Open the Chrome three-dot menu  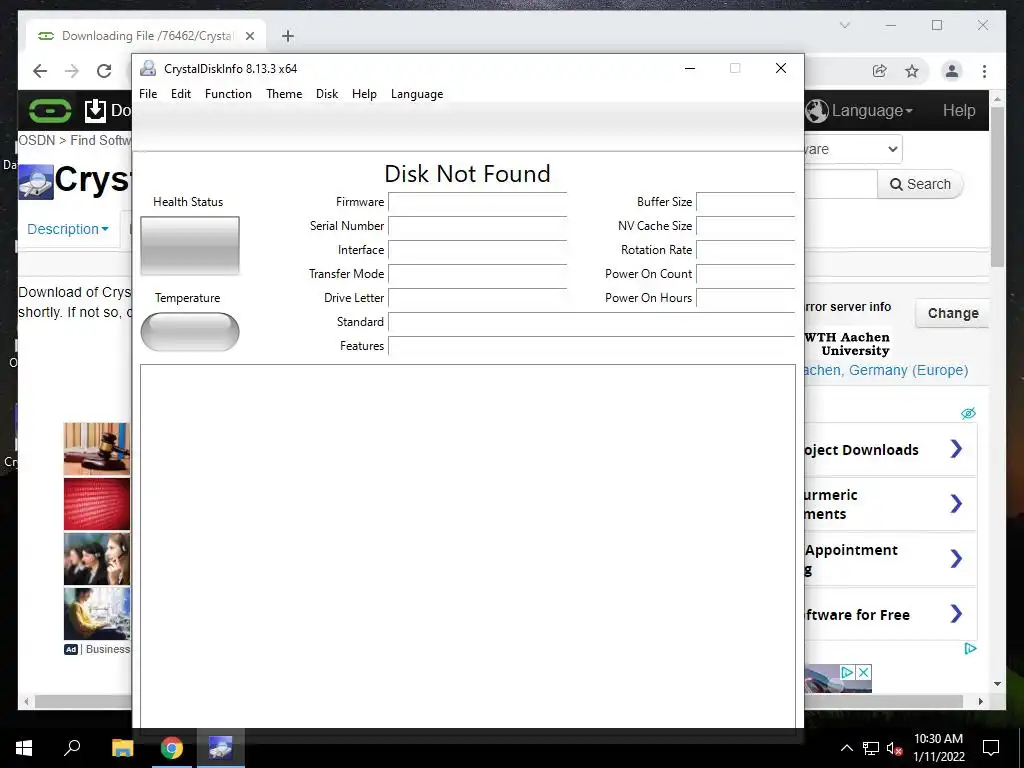click(x=984, y=71)
